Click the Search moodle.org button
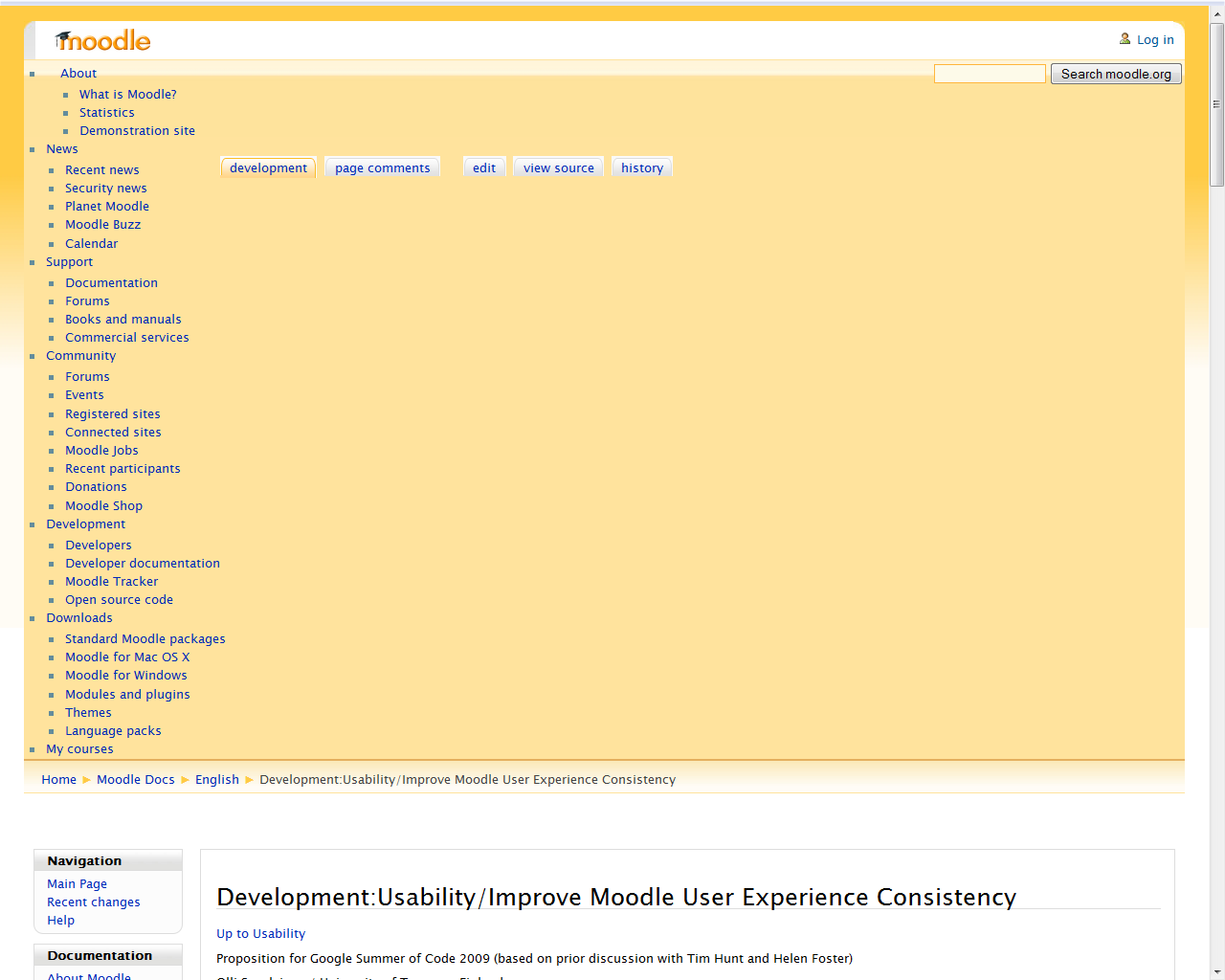The width and height of the screenshot is (1225, 980). [x=1116, y=74]
